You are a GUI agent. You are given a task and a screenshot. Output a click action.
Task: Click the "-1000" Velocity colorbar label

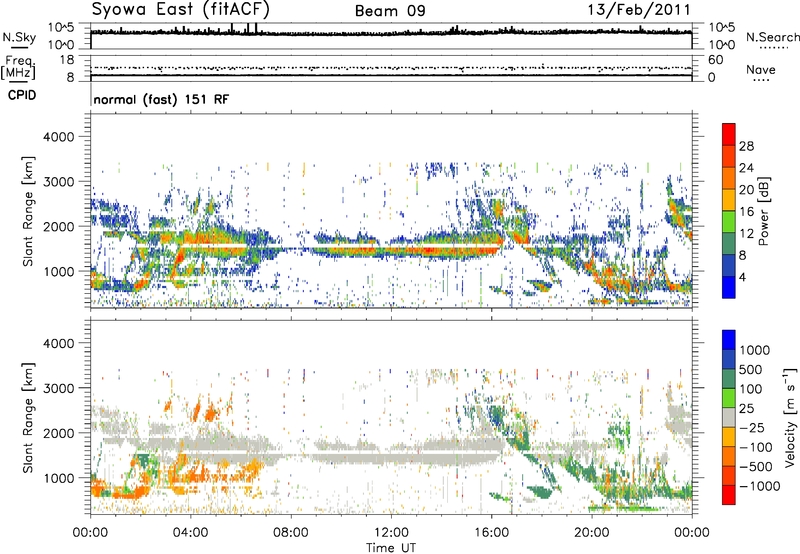(760, 486)
